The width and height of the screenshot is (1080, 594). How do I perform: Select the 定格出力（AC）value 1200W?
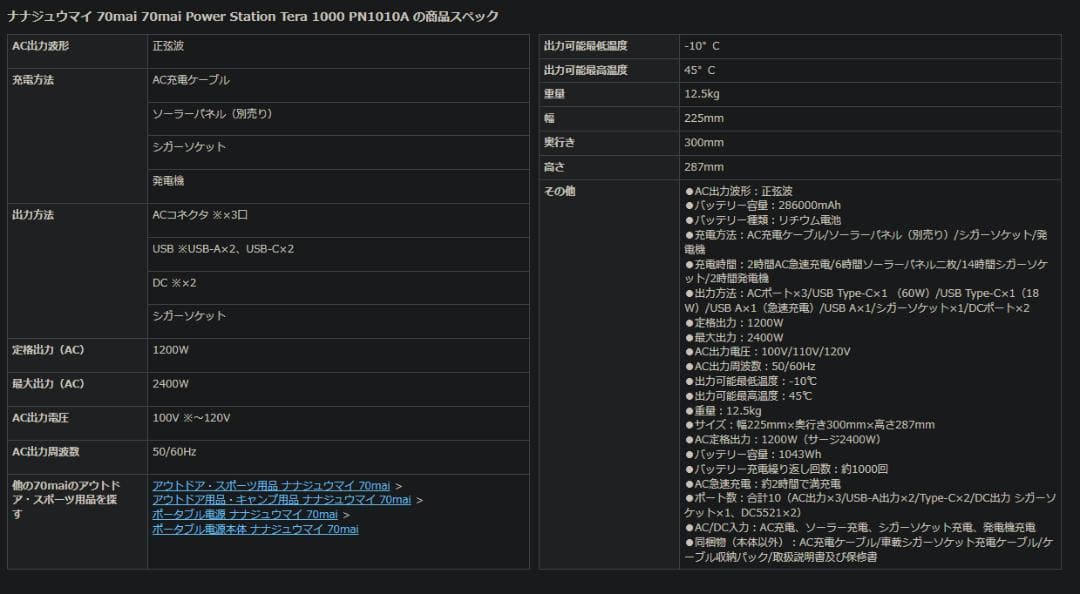pos(172,351)
